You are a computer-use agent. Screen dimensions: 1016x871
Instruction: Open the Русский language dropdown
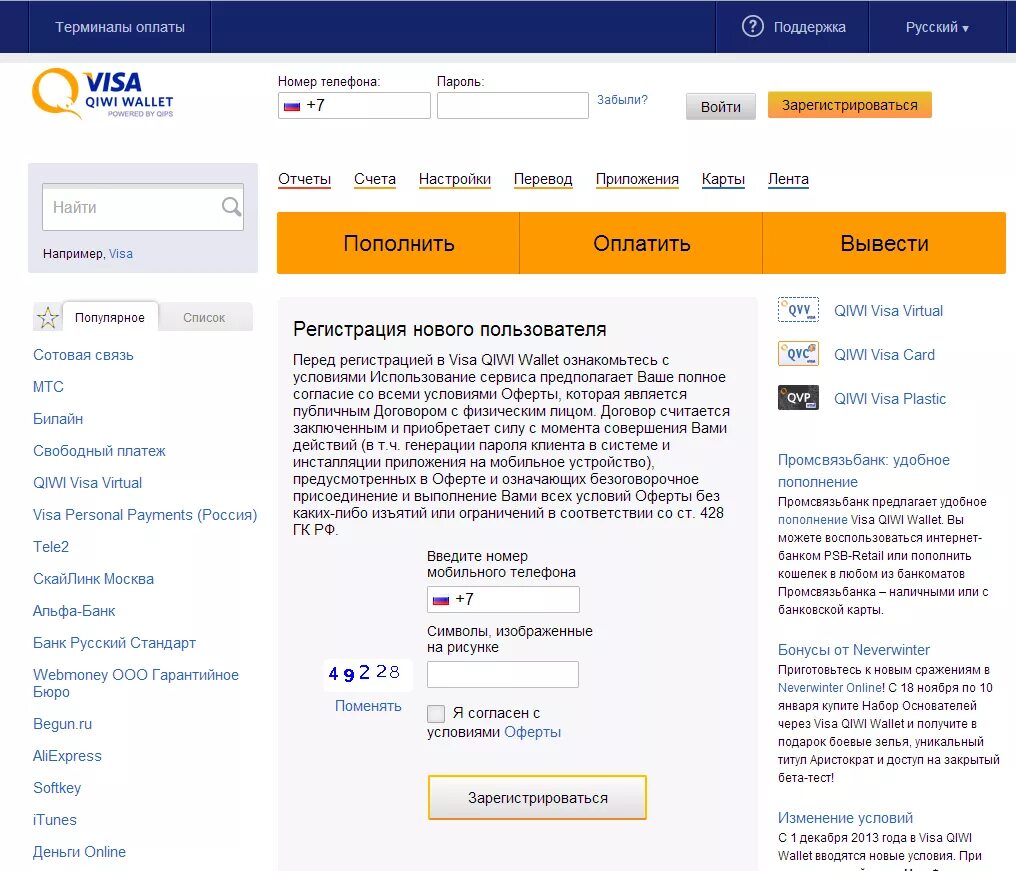coord(937,27)
